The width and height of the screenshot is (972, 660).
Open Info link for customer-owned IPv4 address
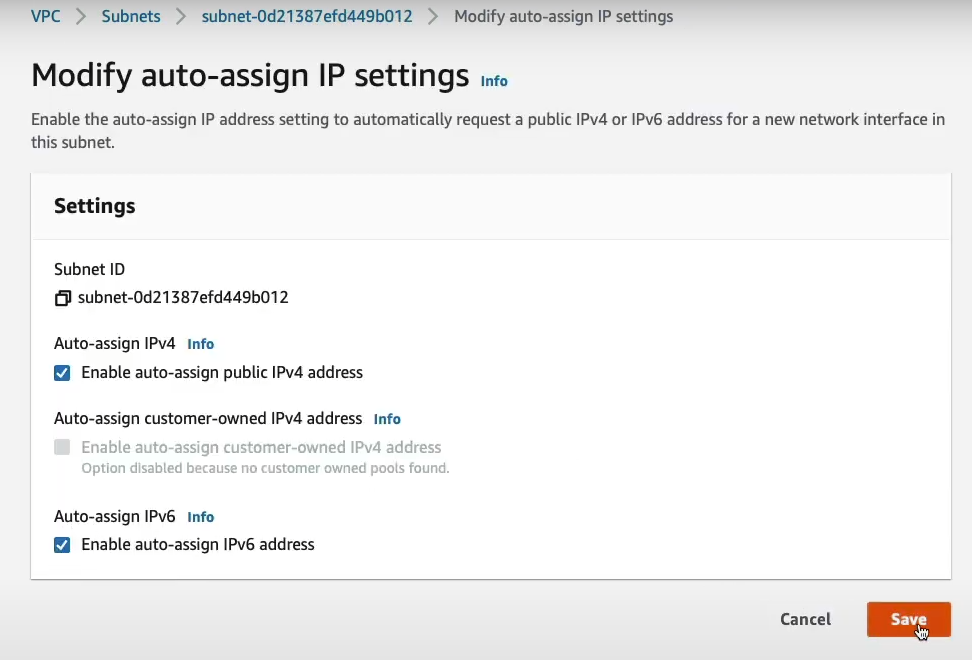tap(387, 419)
